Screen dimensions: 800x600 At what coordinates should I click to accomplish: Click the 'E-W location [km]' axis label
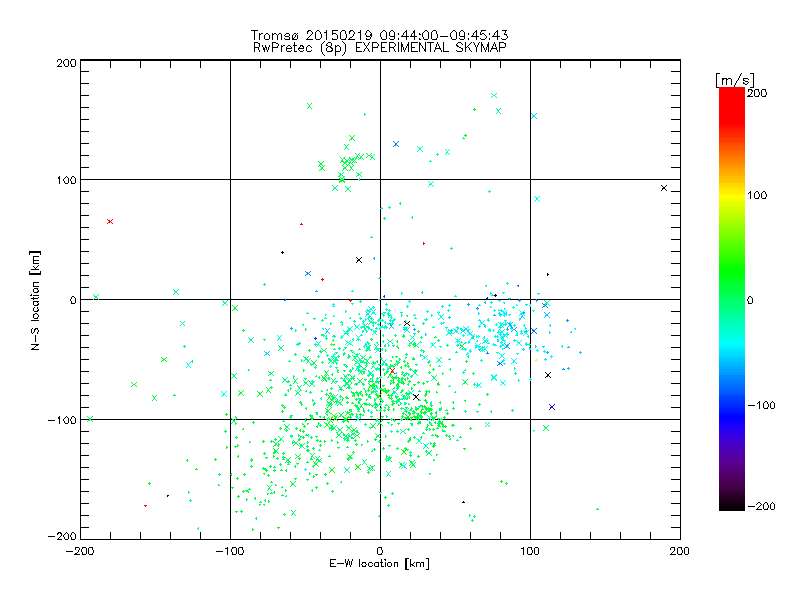[x=379, y=564]
